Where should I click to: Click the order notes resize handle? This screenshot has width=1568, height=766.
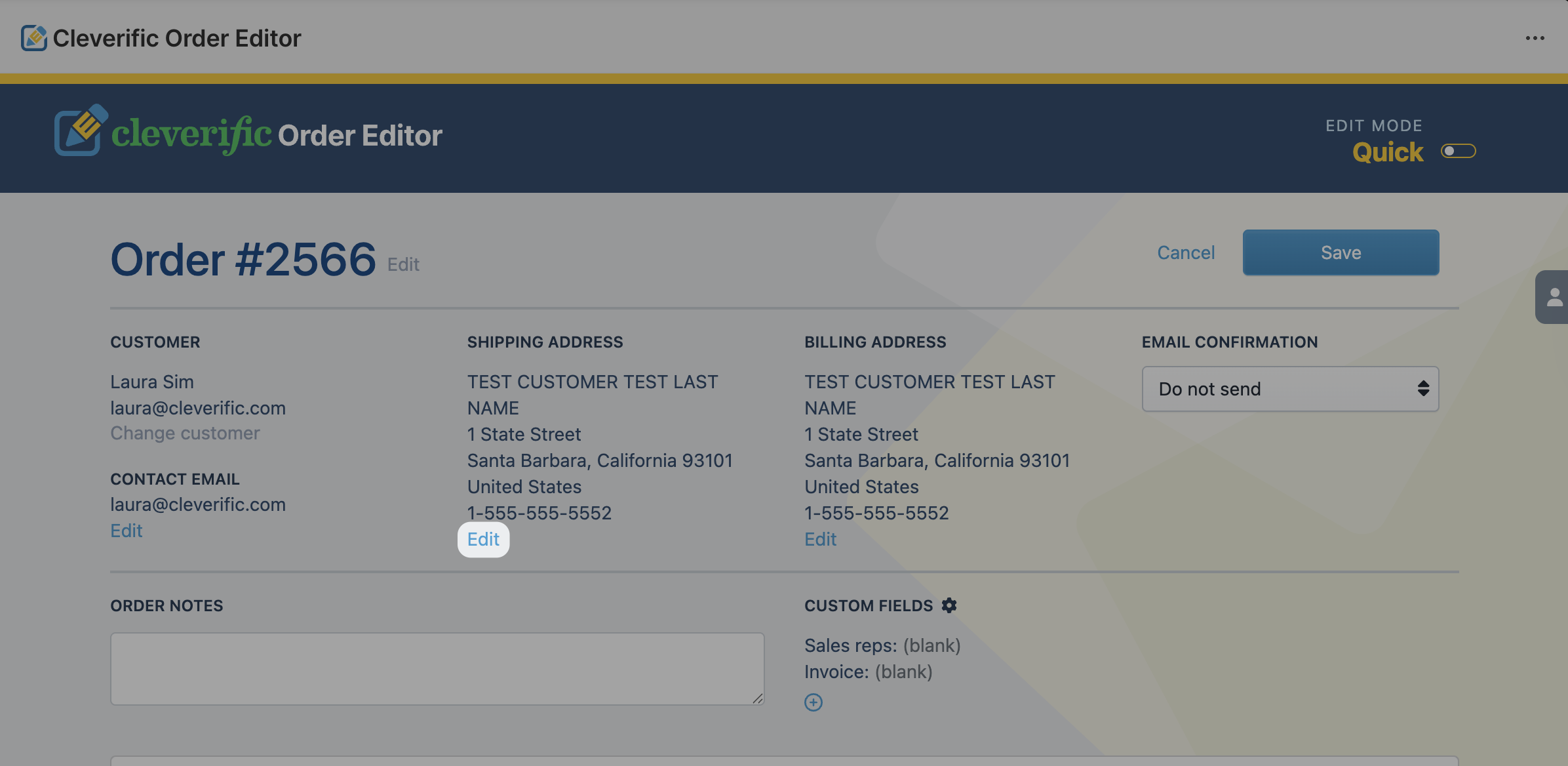pyautogui.click(x=758, y=698)
